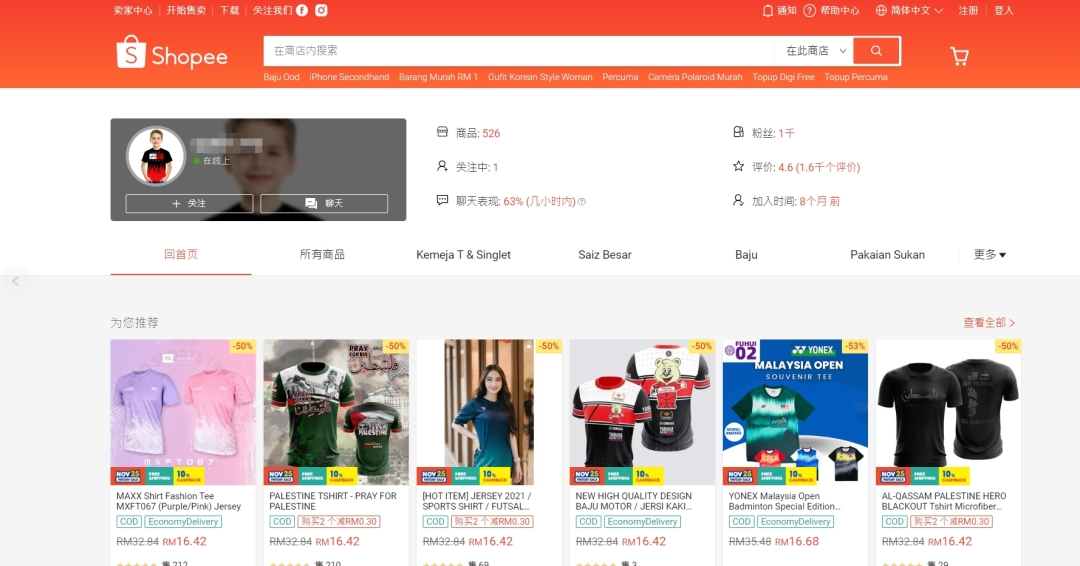Click Oufit Korean Style Woman suggestion
The image size is (1080, 566).
coord(540,77)
